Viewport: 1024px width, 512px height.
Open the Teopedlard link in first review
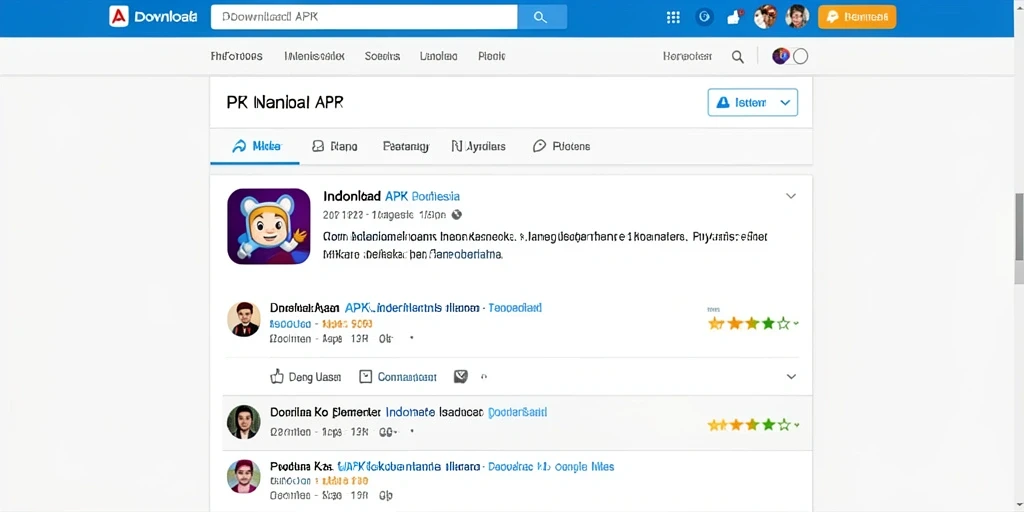point(515,308)
